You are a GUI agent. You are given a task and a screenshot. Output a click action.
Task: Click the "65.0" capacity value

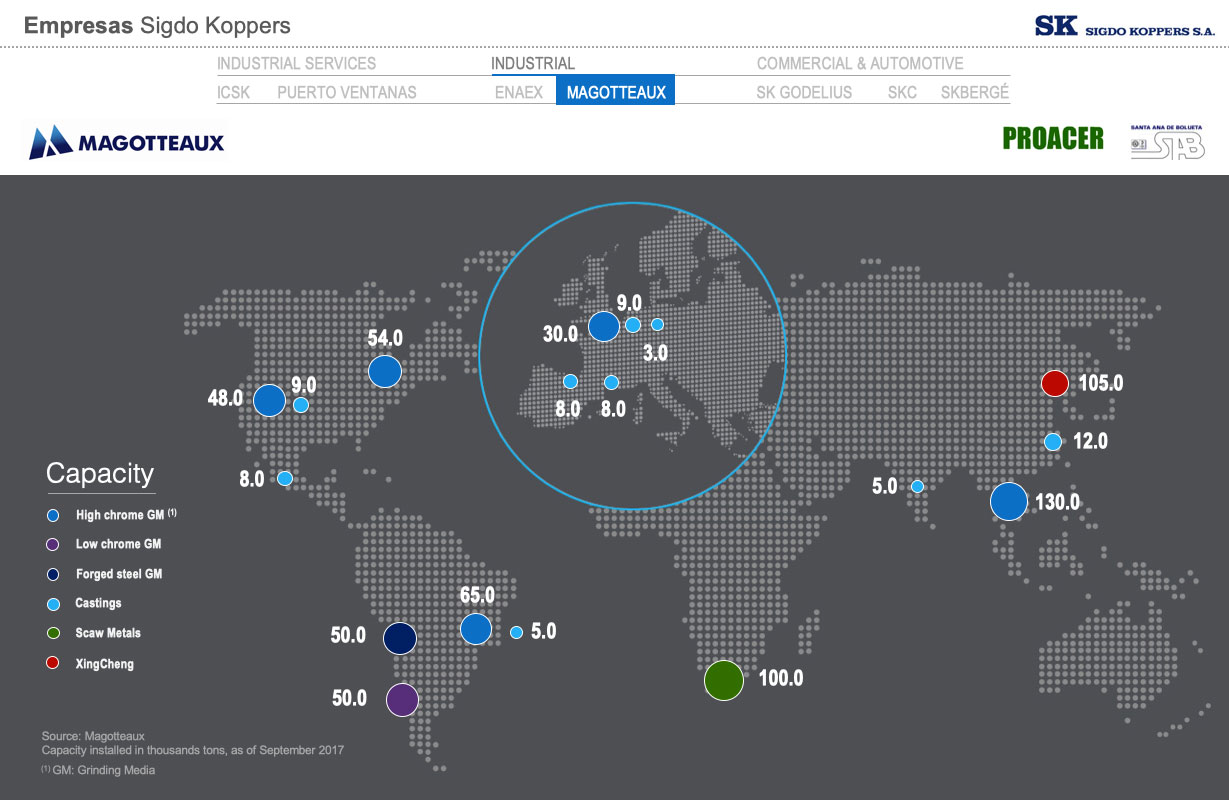click(477, 596)
